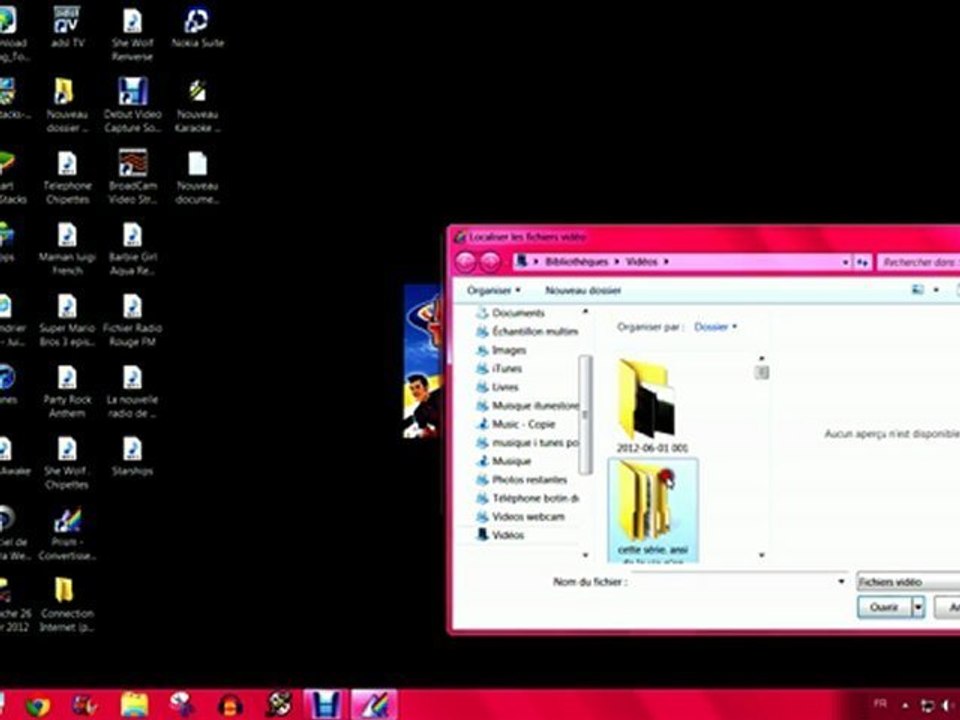Select the 'cette série, ainsi' folder
Viewport: 960px width, 720px height.
click(653, 511)
